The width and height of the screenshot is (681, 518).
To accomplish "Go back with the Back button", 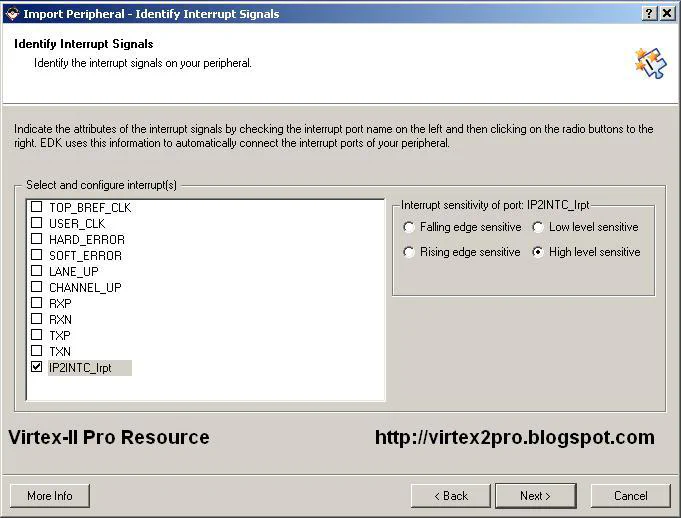I will pyautogui.click(x=451, y=496).
